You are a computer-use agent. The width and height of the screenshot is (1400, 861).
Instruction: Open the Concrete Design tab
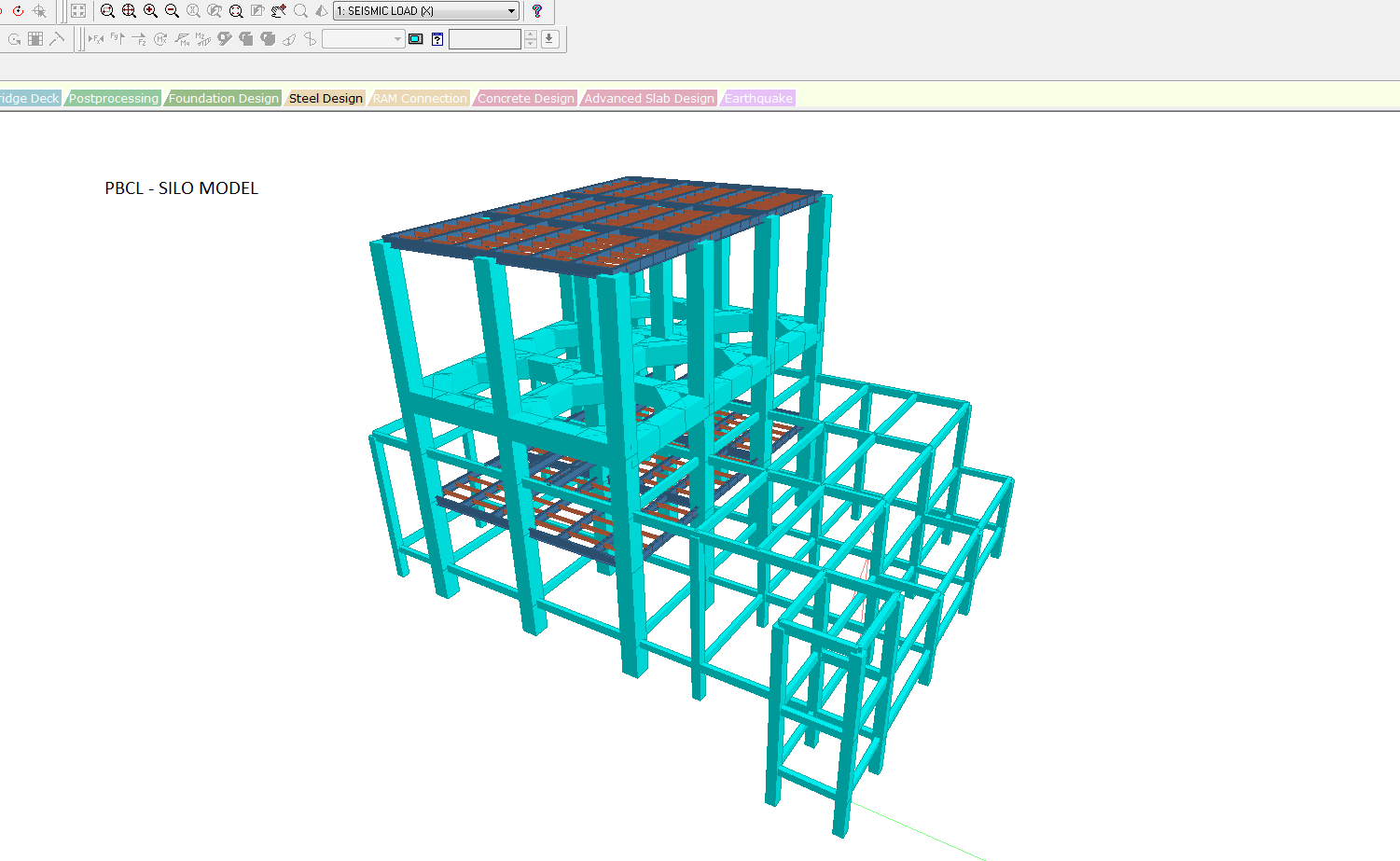click(x=525, y=98)
